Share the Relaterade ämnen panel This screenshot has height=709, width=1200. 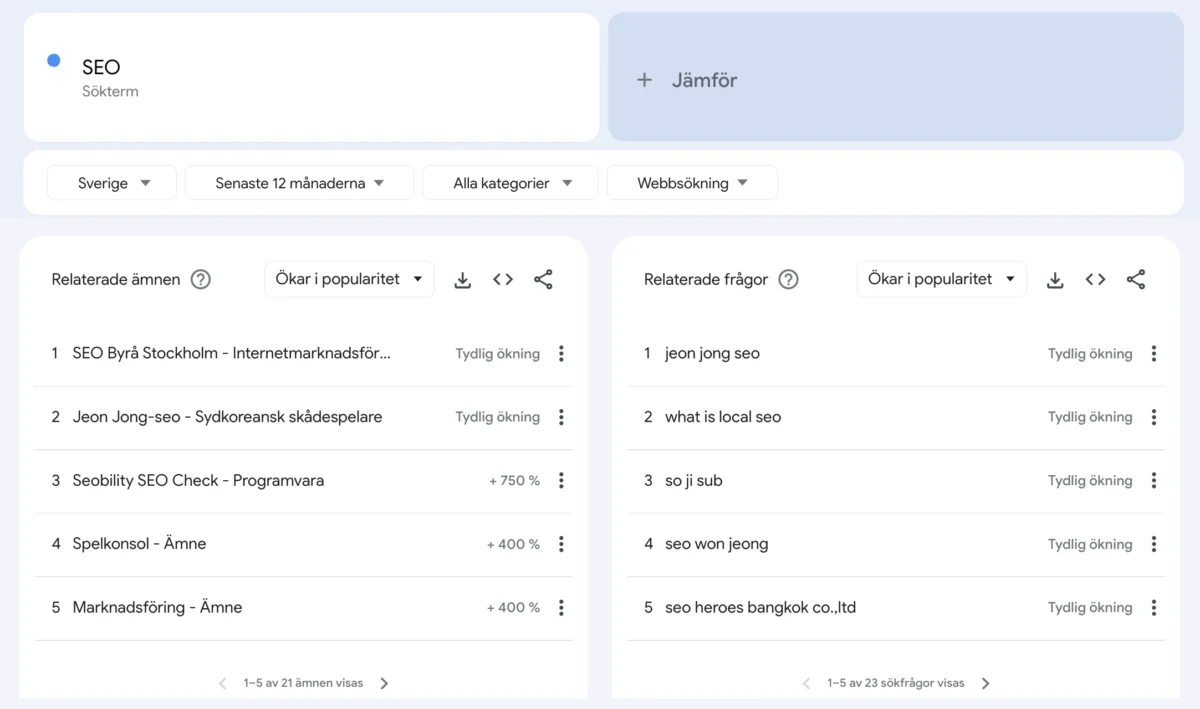pos(543,280)
